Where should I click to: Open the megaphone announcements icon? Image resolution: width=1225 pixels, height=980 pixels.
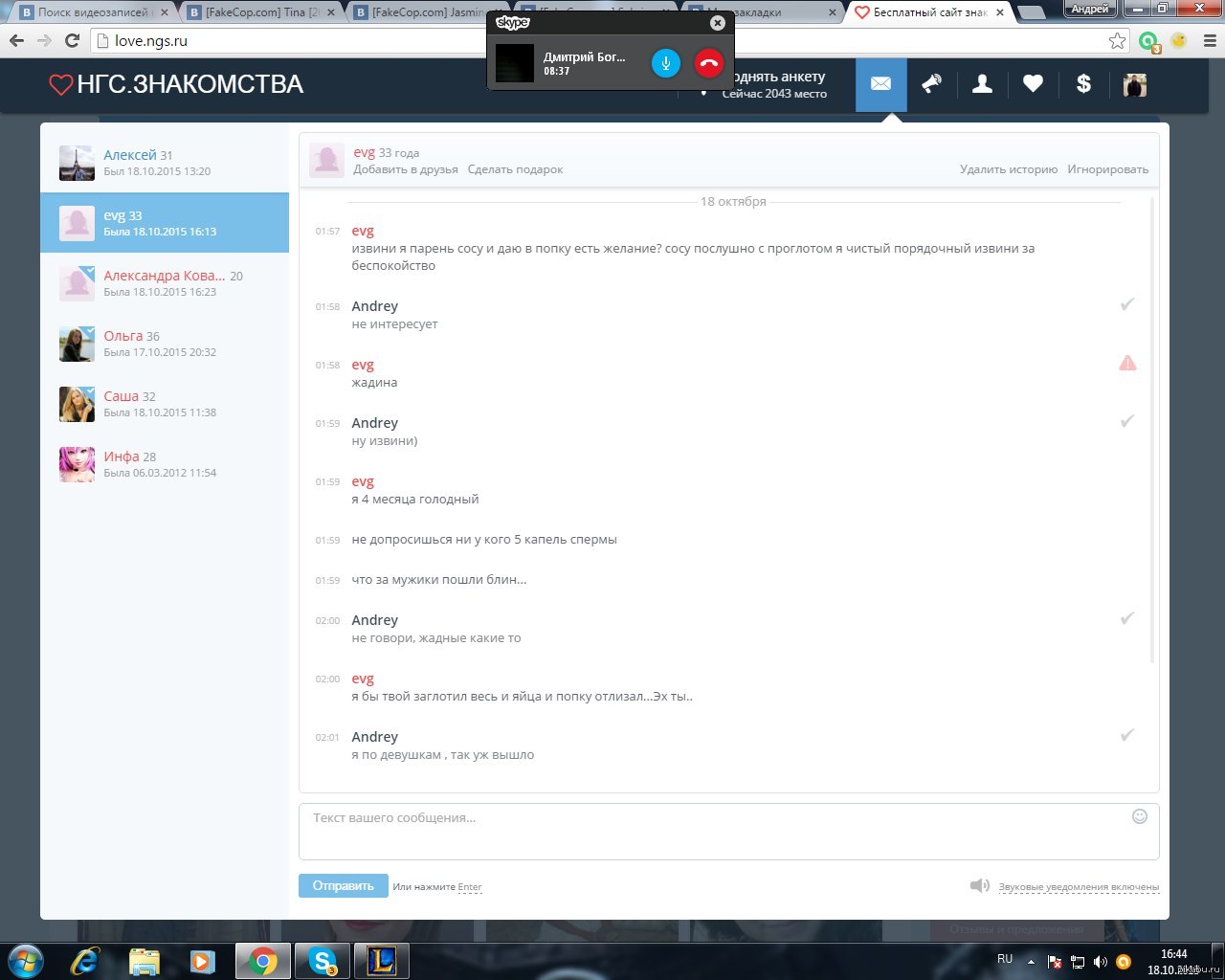931,84
